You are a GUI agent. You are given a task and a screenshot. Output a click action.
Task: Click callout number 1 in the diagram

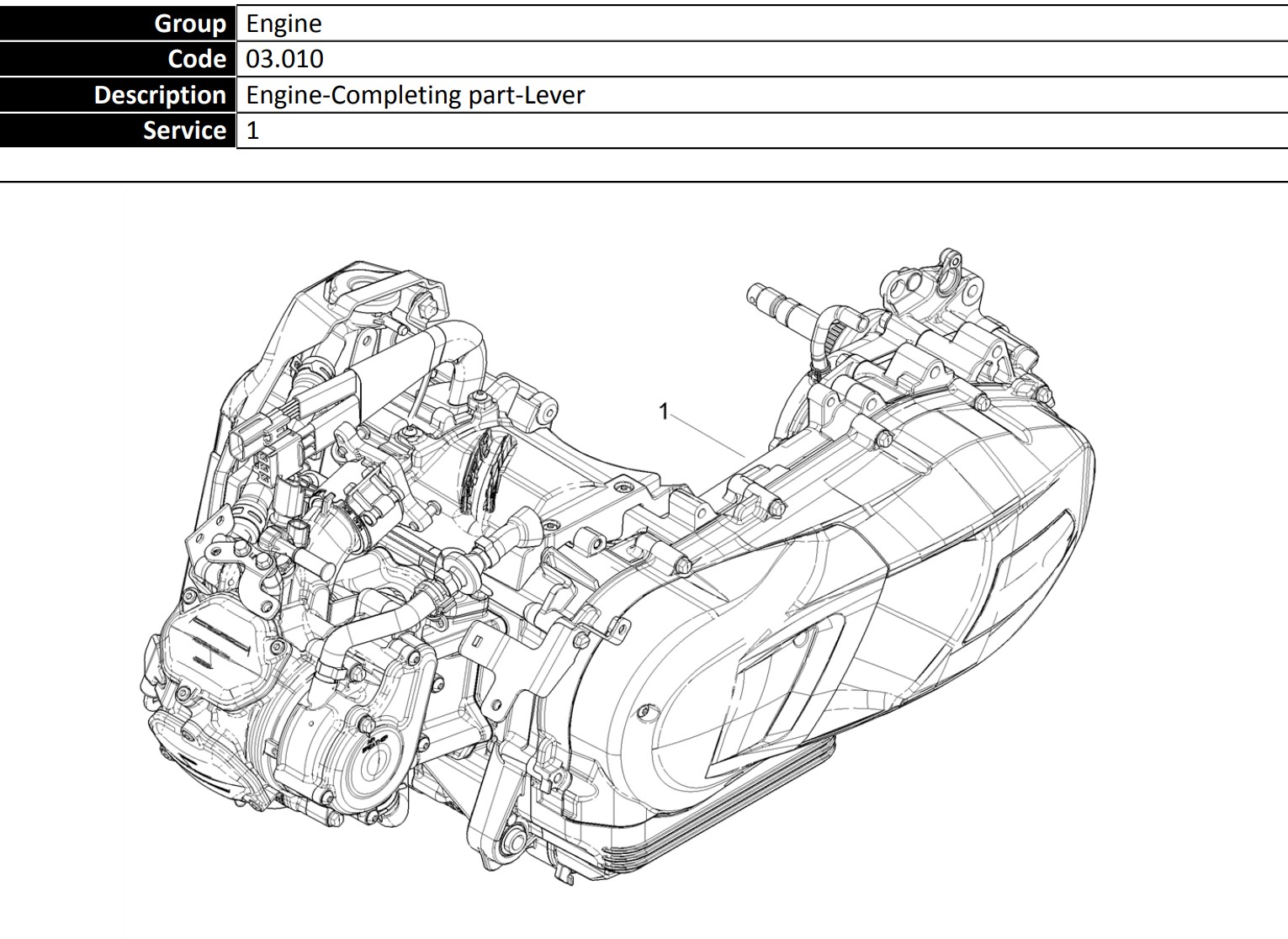(664, 411)
